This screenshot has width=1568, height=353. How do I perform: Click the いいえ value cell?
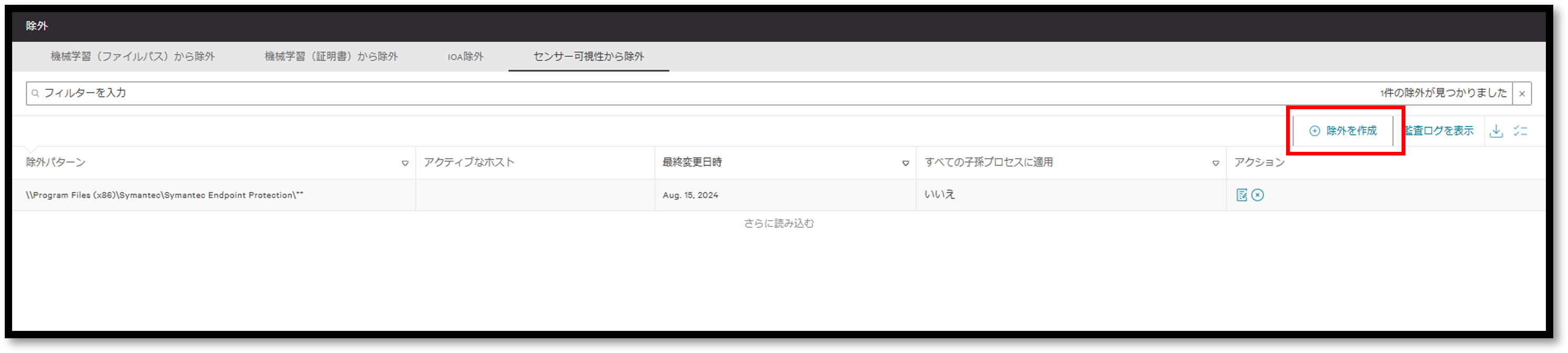pos(939,194)
